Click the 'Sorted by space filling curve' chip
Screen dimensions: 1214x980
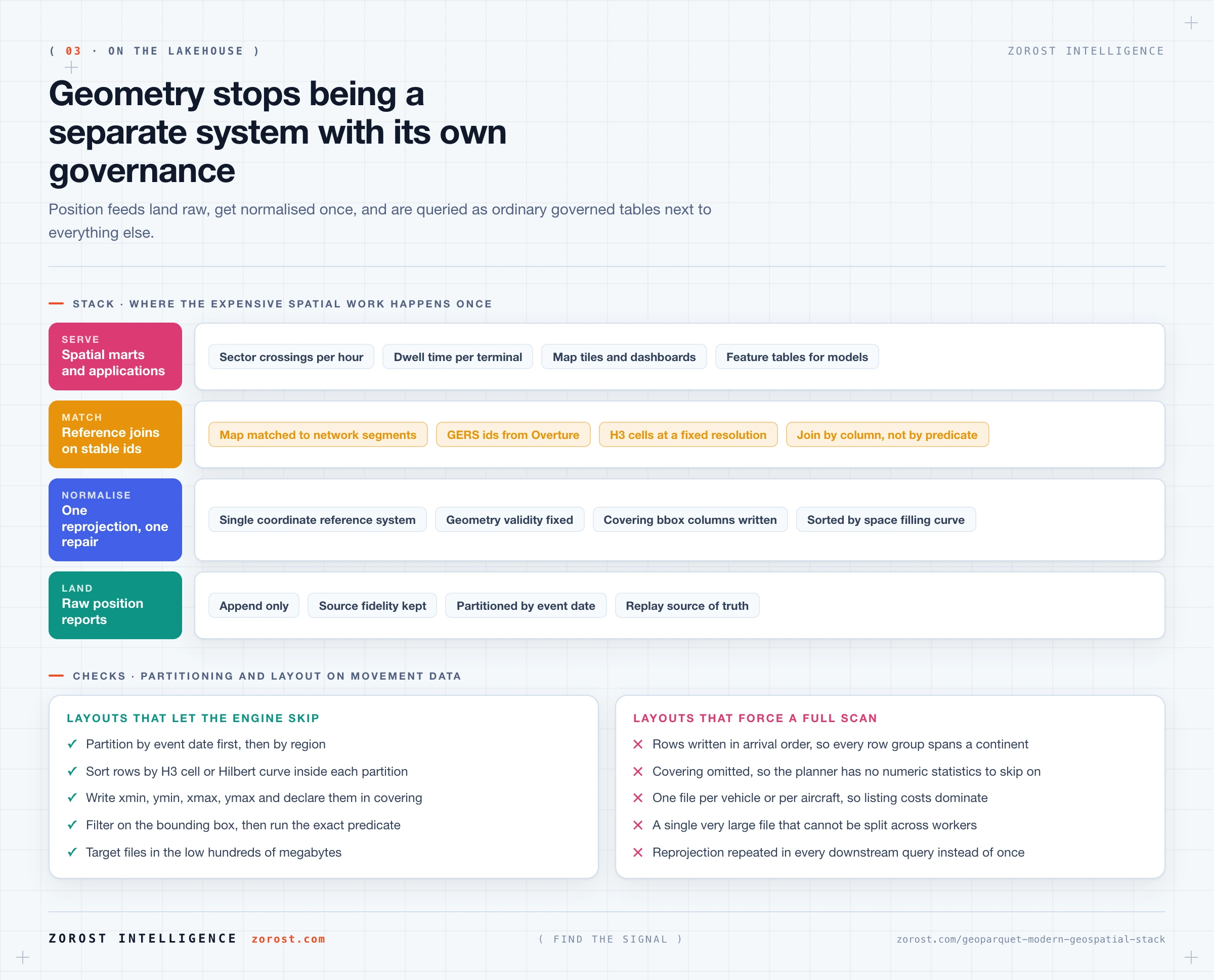885,519
